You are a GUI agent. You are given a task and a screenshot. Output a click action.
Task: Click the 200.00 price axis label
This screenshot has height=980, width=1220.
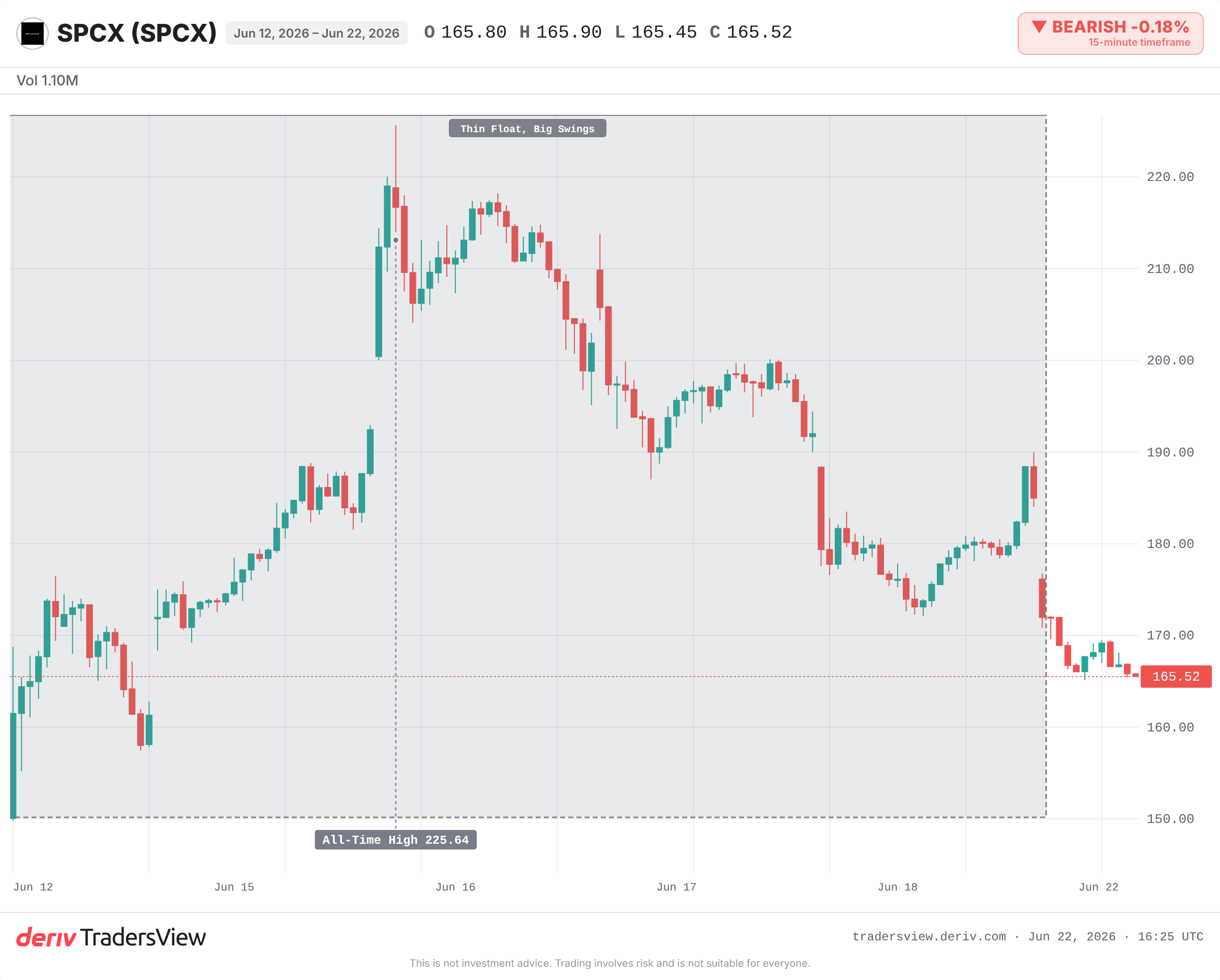[1170, 360]
